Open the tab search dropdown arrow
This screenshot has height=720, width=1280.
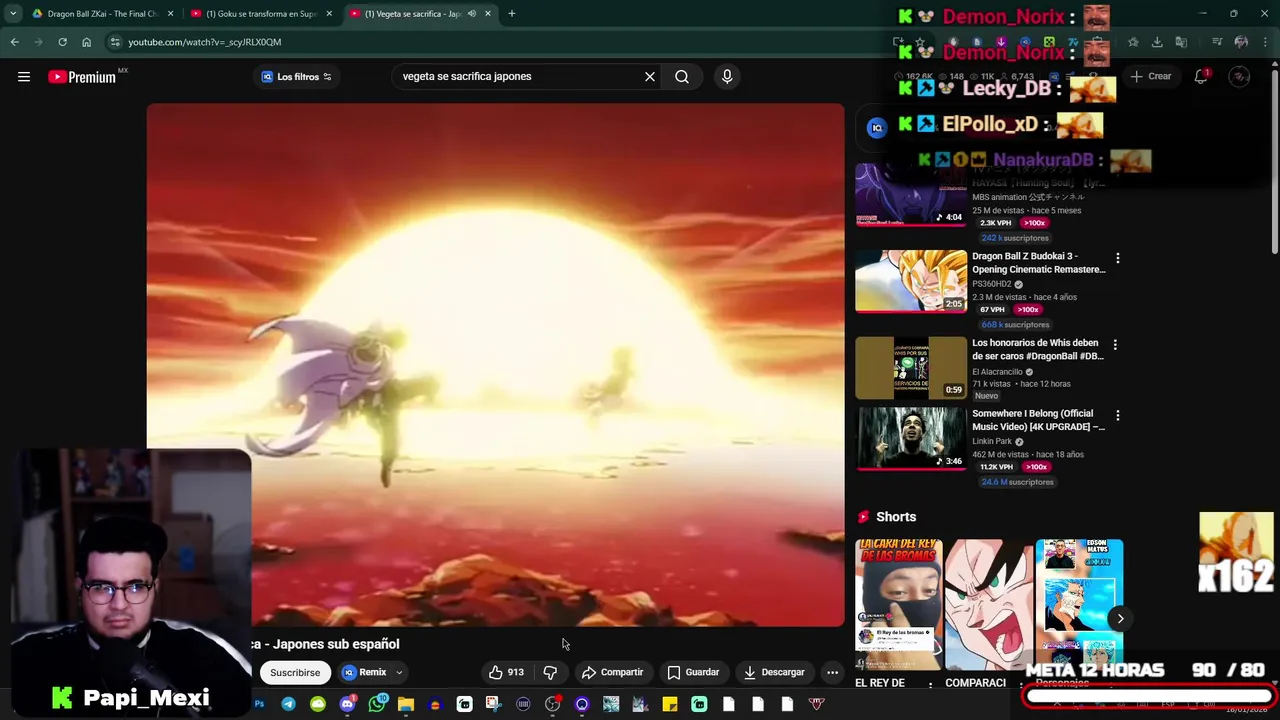tap(13, 14)
